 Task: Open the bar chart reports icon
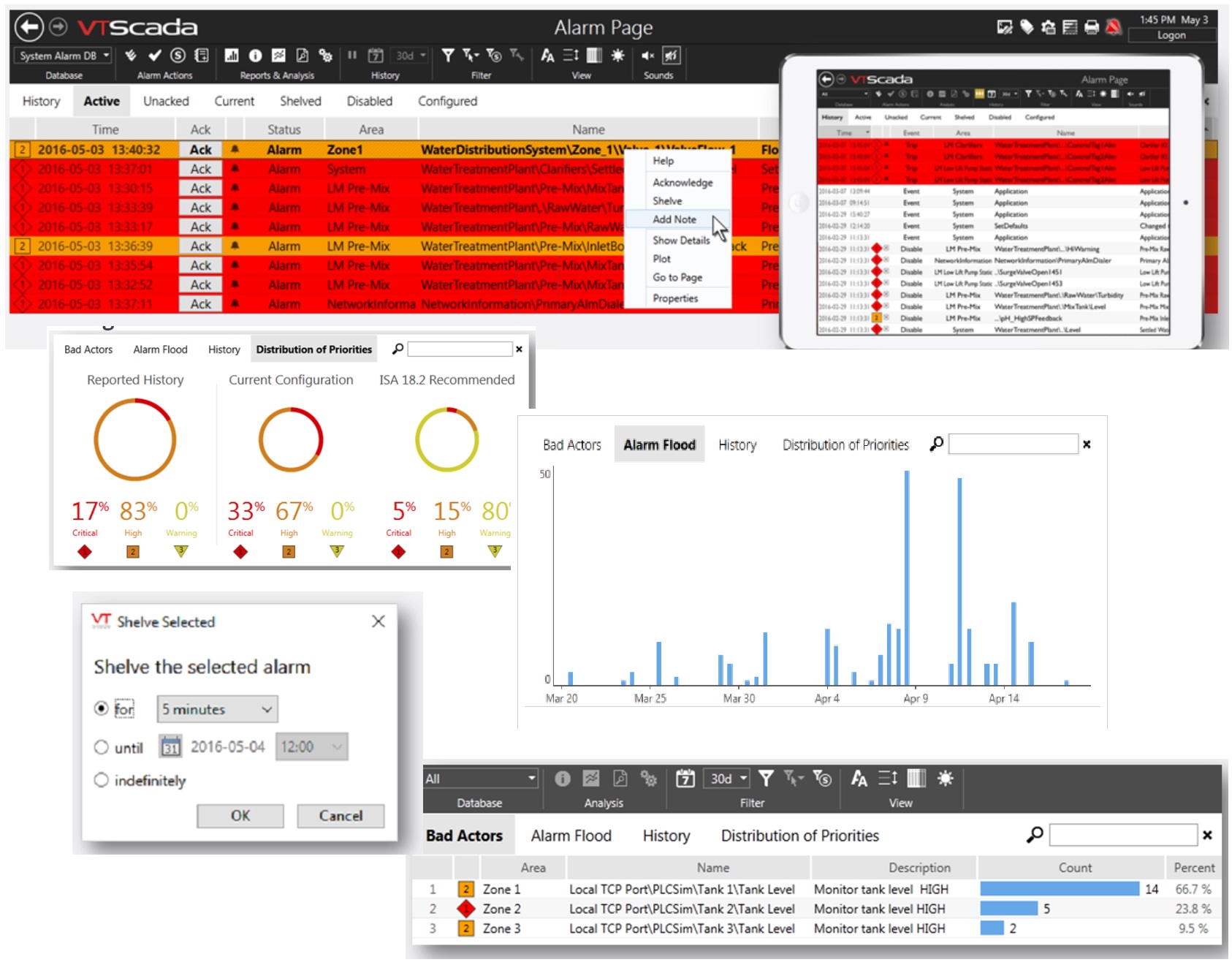point(232,56)
